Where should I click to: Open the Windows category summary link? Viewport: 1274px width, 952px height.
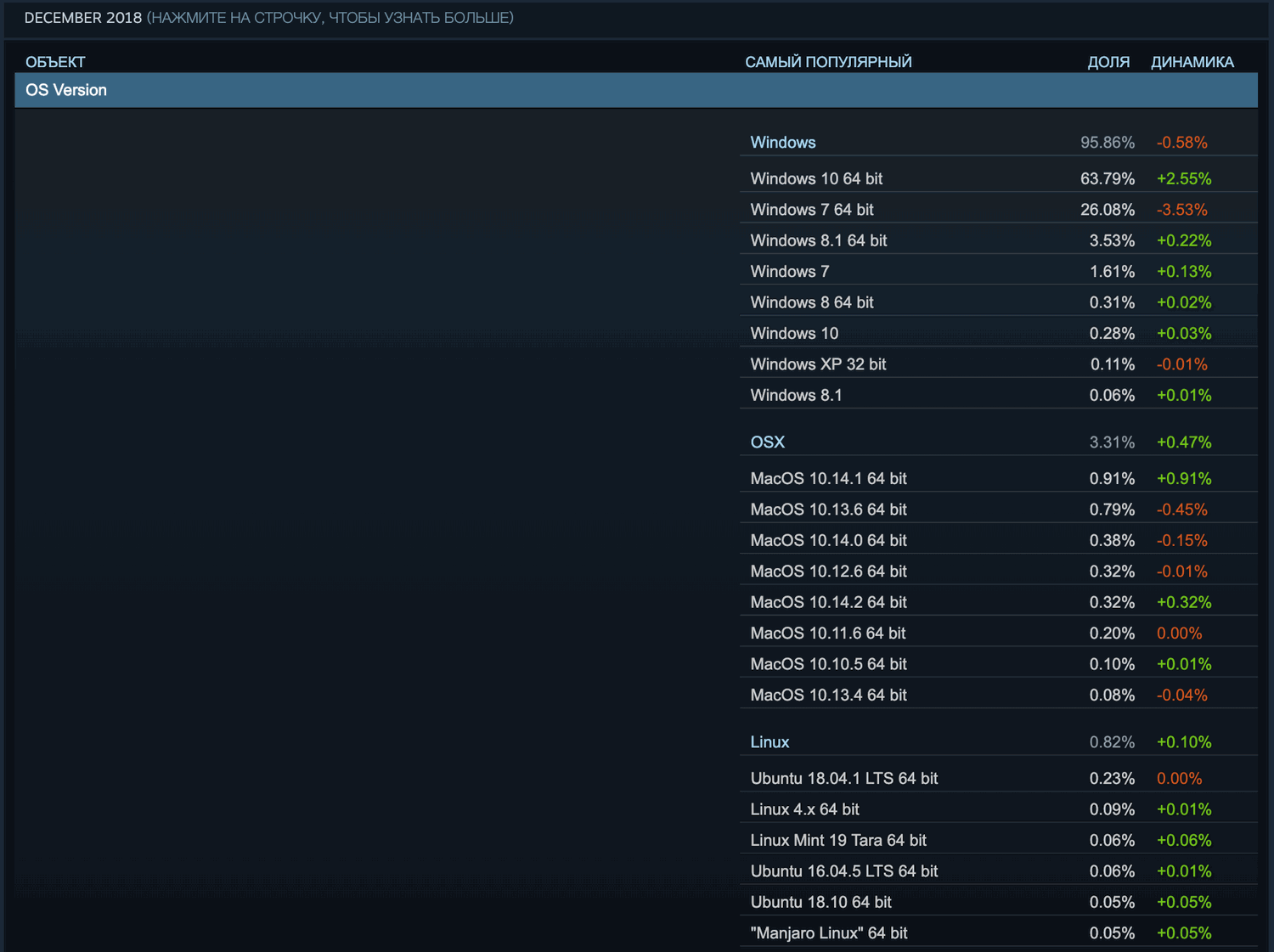click(x=782, y=142)
